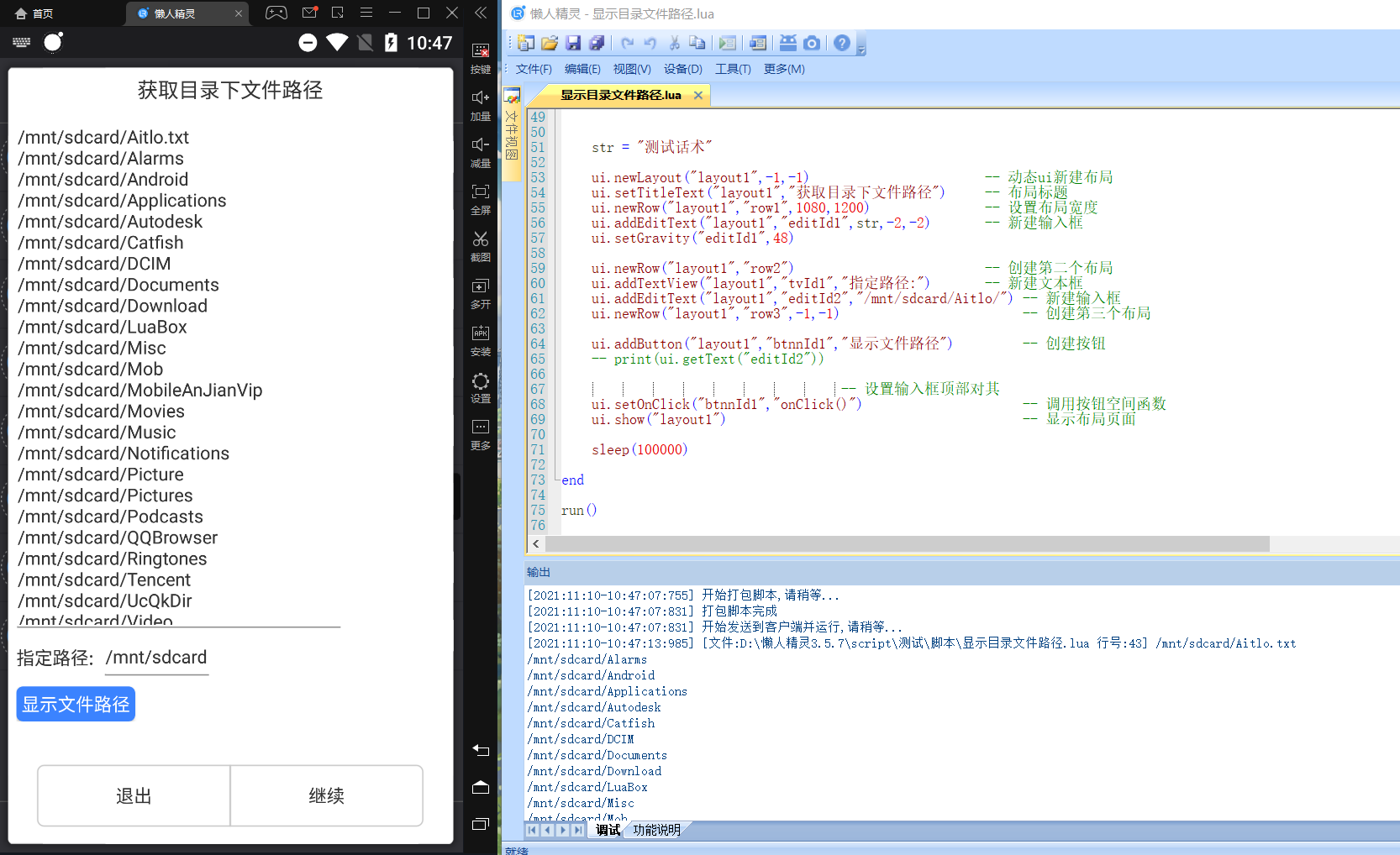Open the gamepad settings icon in emulator title bar
Image resolution: width=1400 pixels, height=855 pixels.
276,13
